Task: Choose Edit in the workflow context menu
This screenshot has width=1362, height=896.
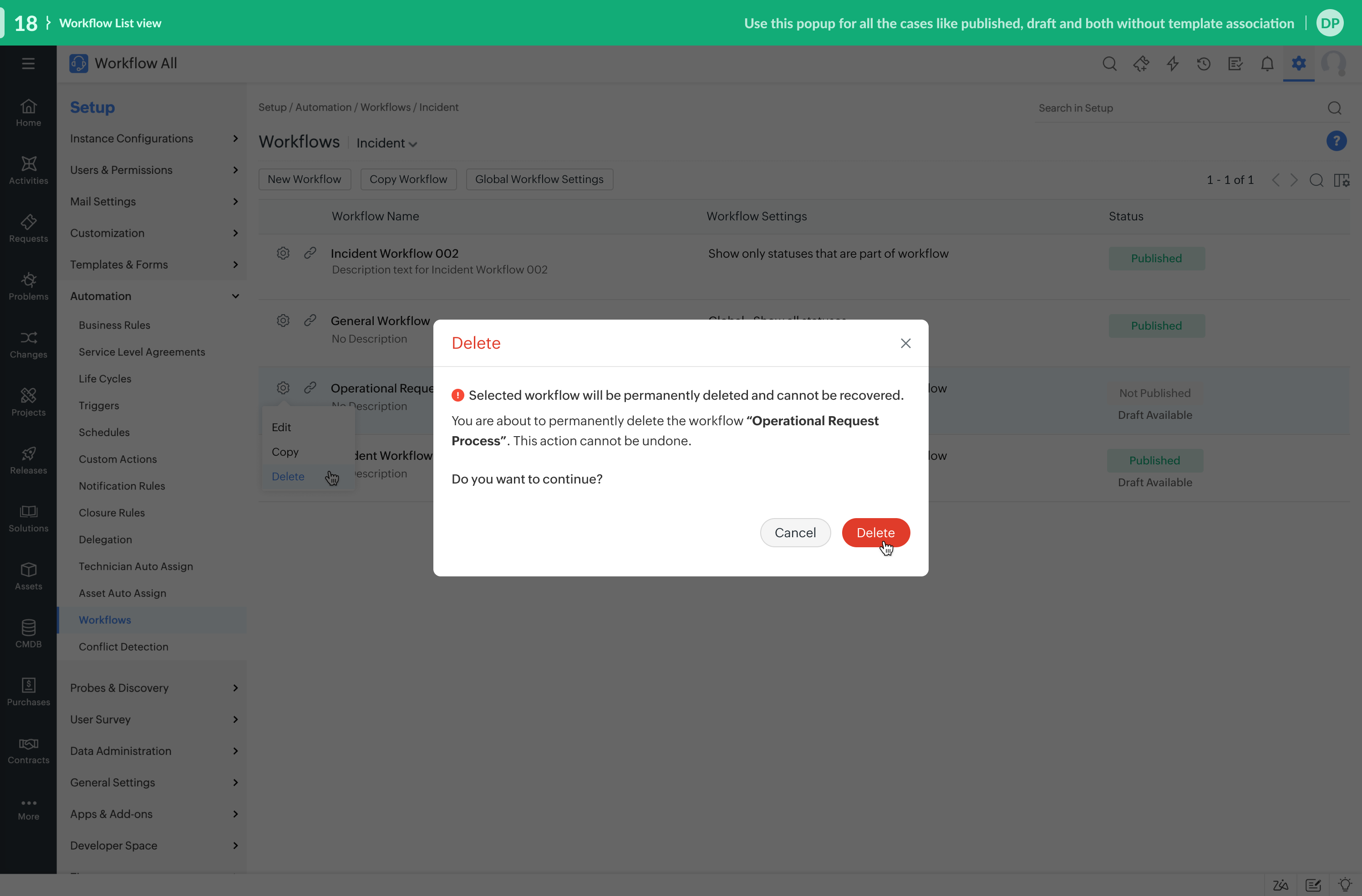Action: coord(281,427)
